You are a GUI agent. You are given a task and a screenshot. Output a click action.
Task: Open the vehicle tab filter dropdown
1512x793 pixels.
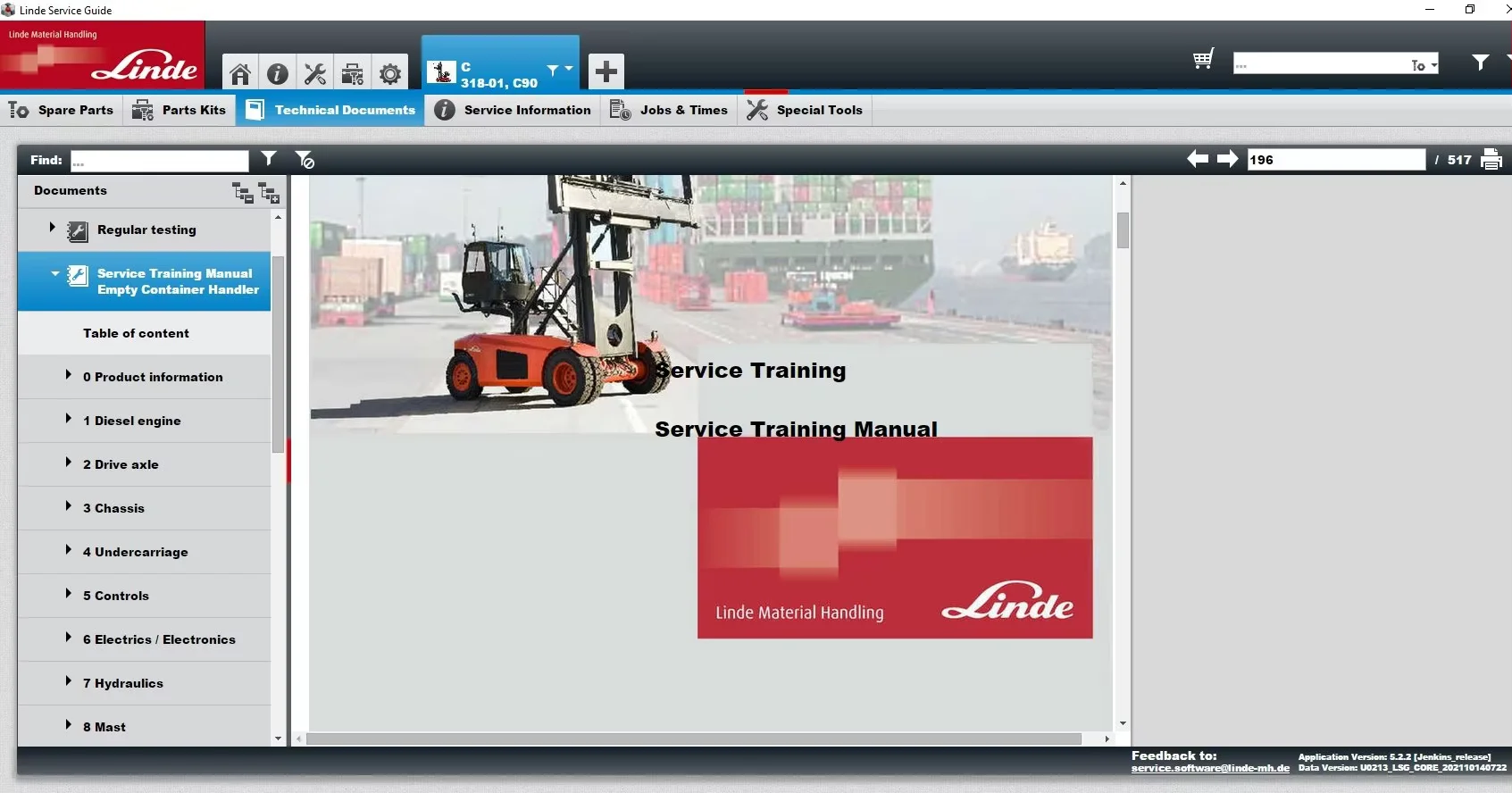(560, 69)
